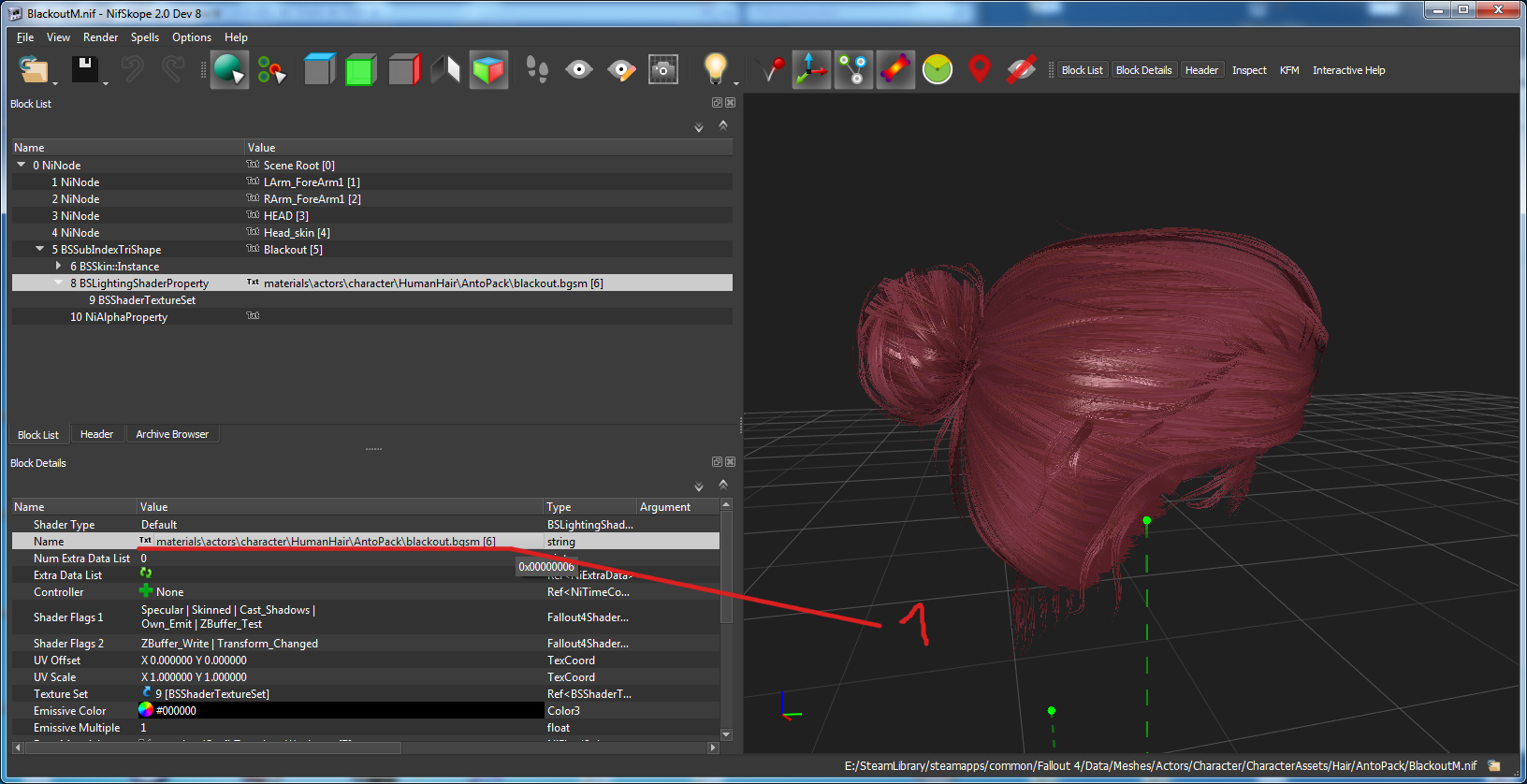Click the red map marker icon
Screen dimensions: 1527x784
pos(980,70)
